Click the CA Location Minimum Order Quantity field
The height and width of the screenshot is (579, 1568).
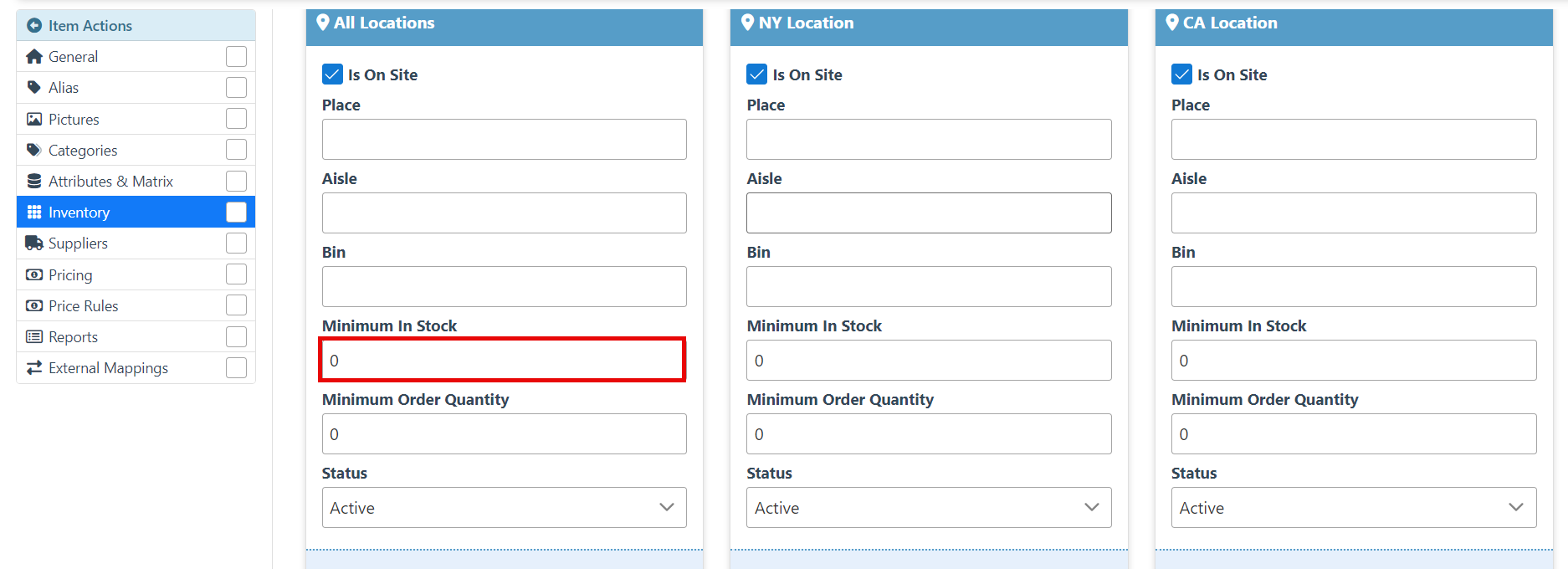[x=1353, y=434]
